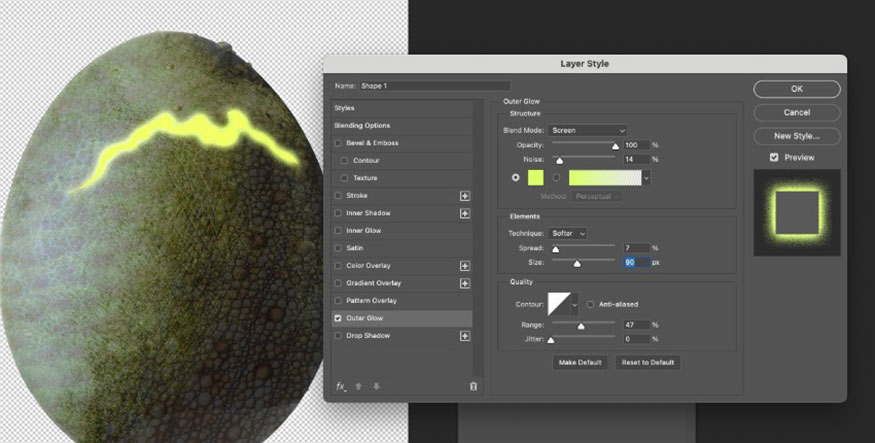
Task: Open the Contour picker dropdown arrow
Action: coord(575,305)
